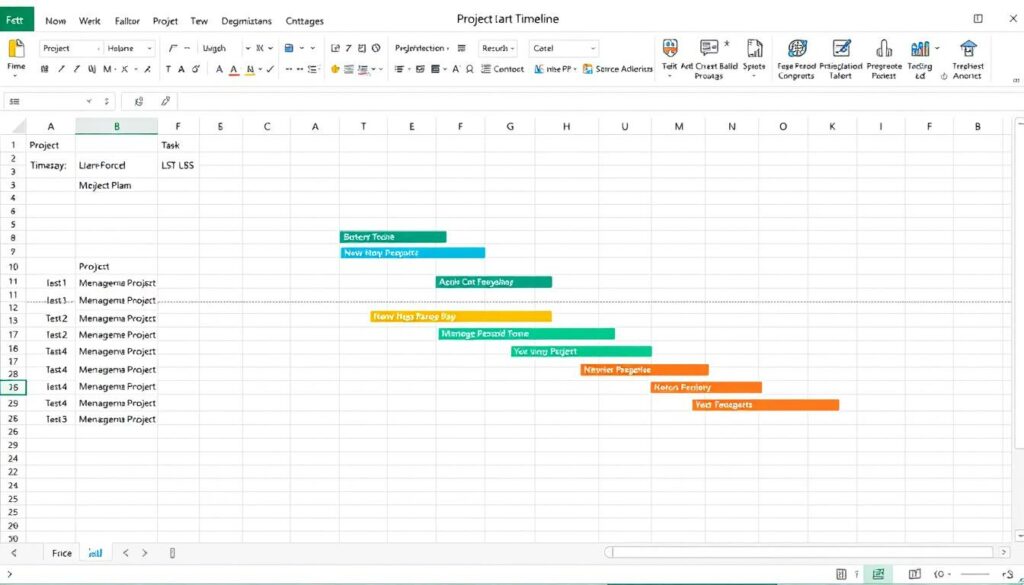1024x585 pixels.
Task: Click cell containing Meject Plam
Action: click(116, 185)
